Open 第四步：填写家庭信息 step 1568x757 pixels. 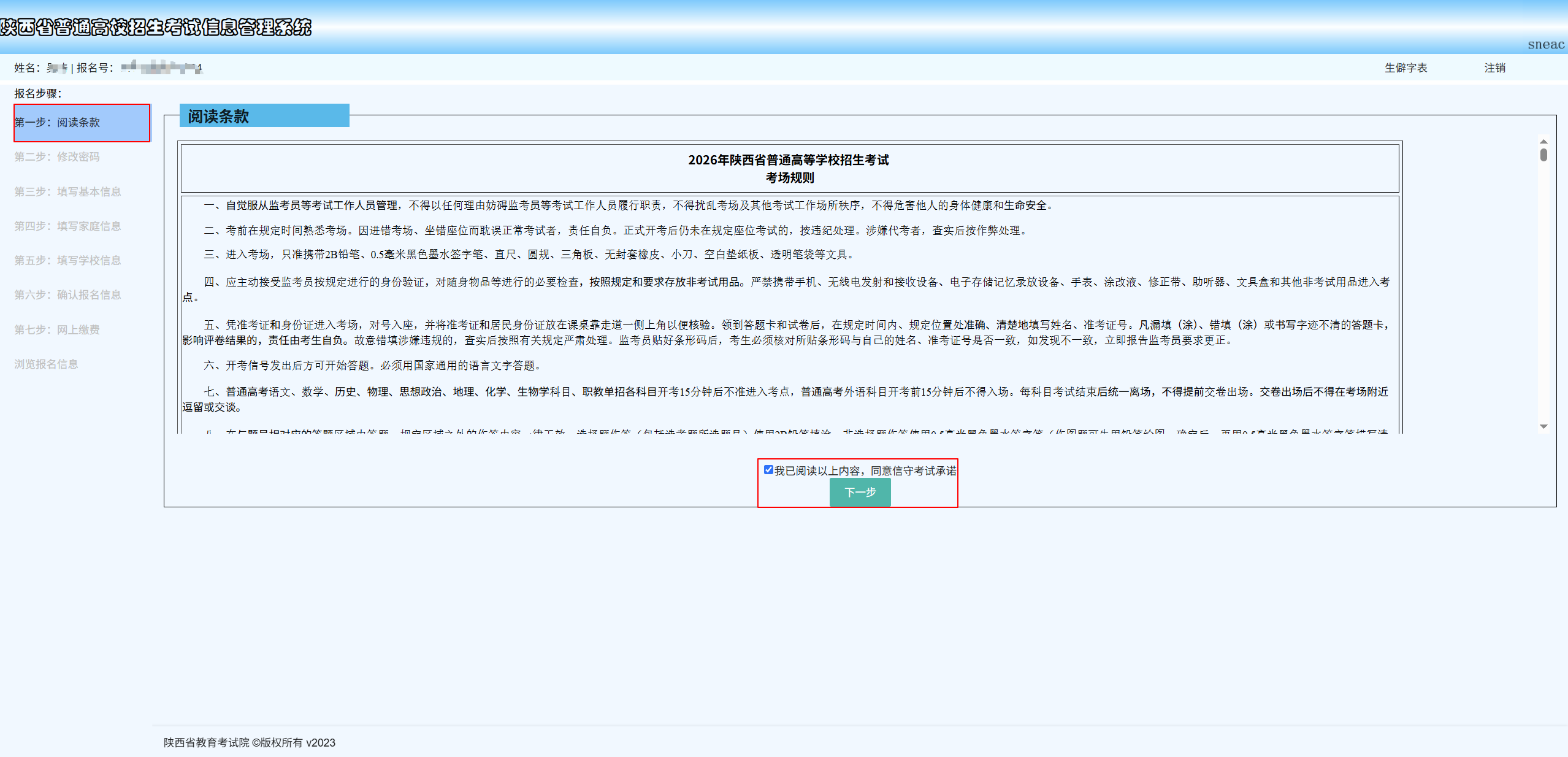click(x=68, y=226)
